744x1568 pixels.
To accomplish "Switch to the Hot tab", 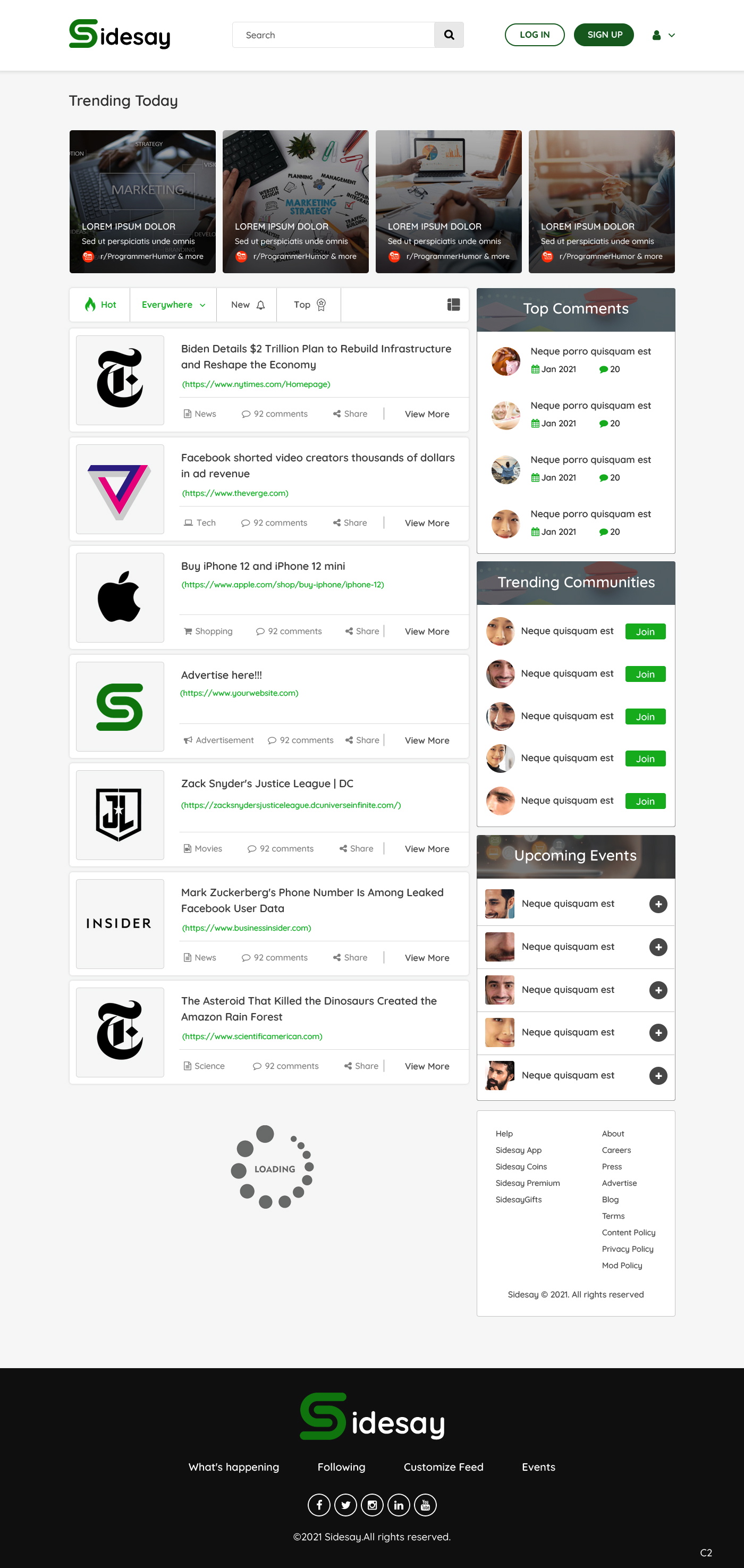I will (x=100, y=305).
